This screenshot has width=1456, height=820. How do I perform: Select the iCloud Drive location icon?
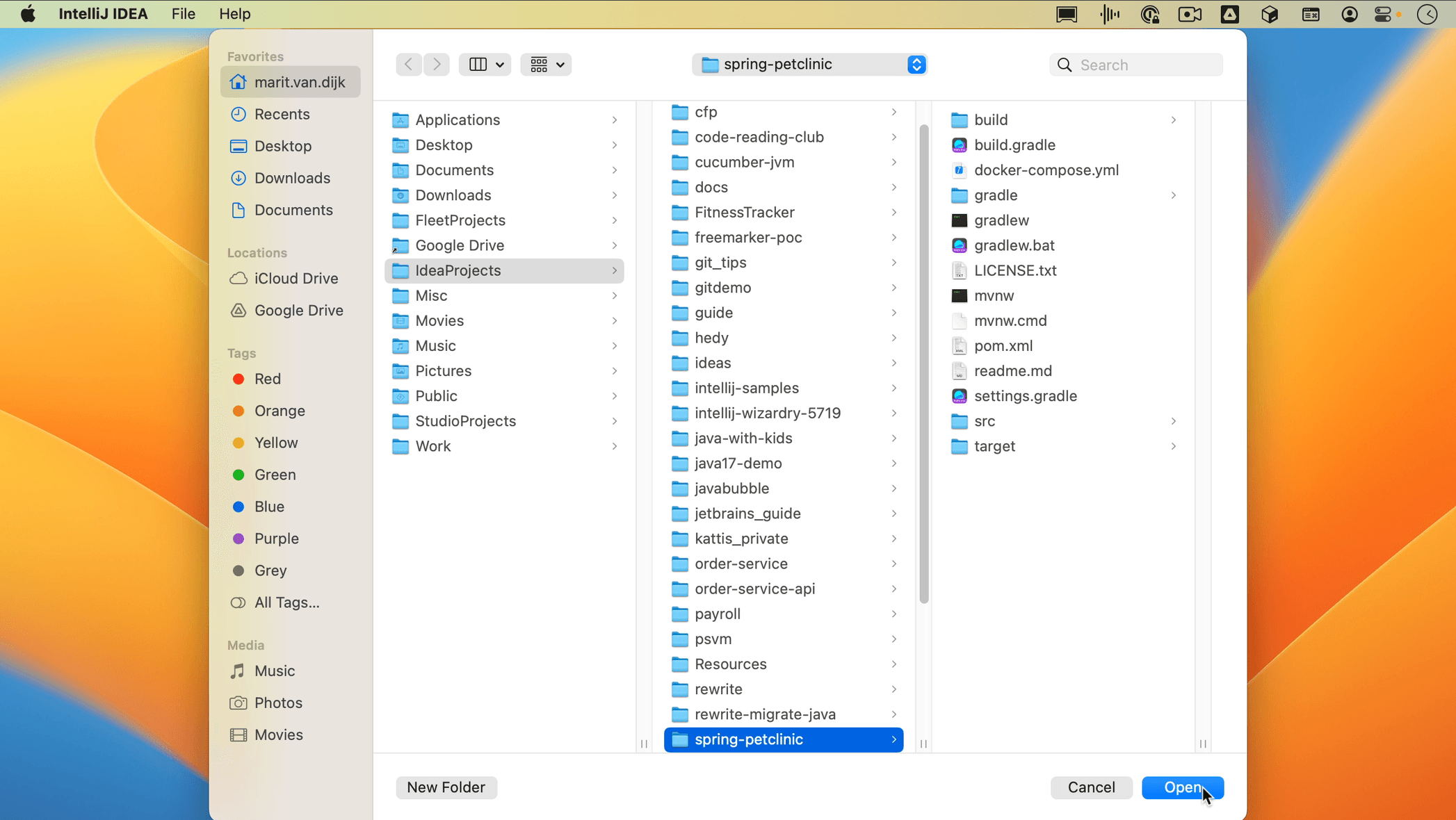coord(238,278)
